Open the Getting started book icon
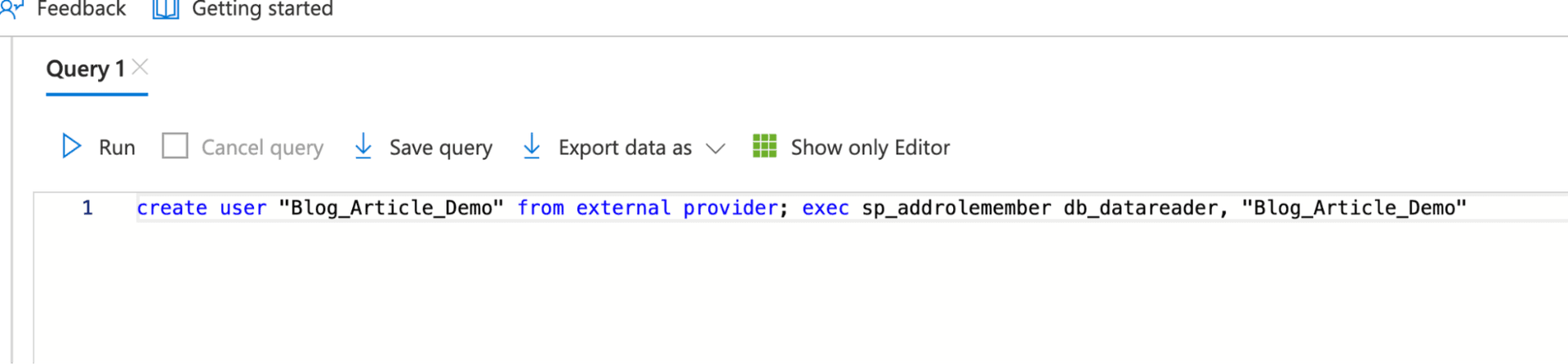This screenshot has width=1568, height=364. (166, 9)
